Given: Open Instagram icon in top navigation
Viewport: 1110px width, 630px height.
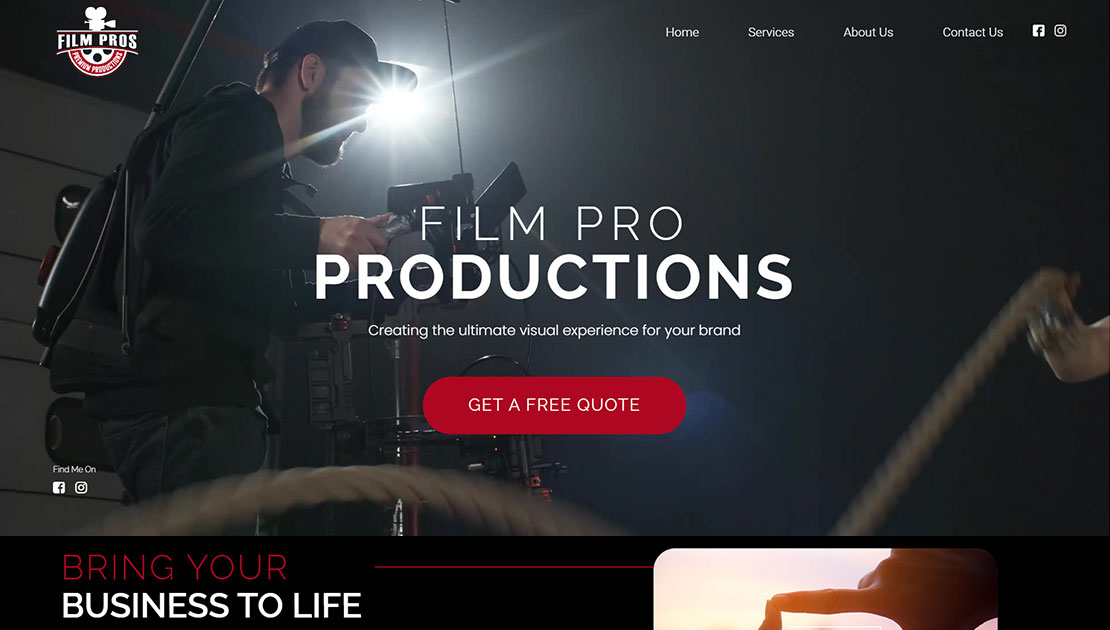Looking at the screenshot, I should coord(1060,30).
